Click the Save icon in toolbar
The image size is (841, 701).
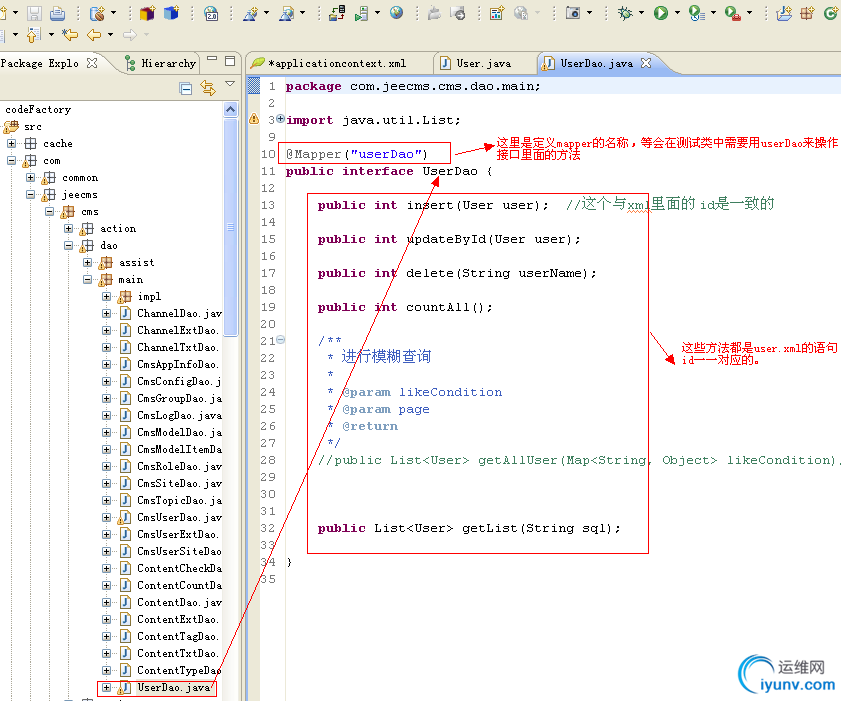(x=35, y=13)
